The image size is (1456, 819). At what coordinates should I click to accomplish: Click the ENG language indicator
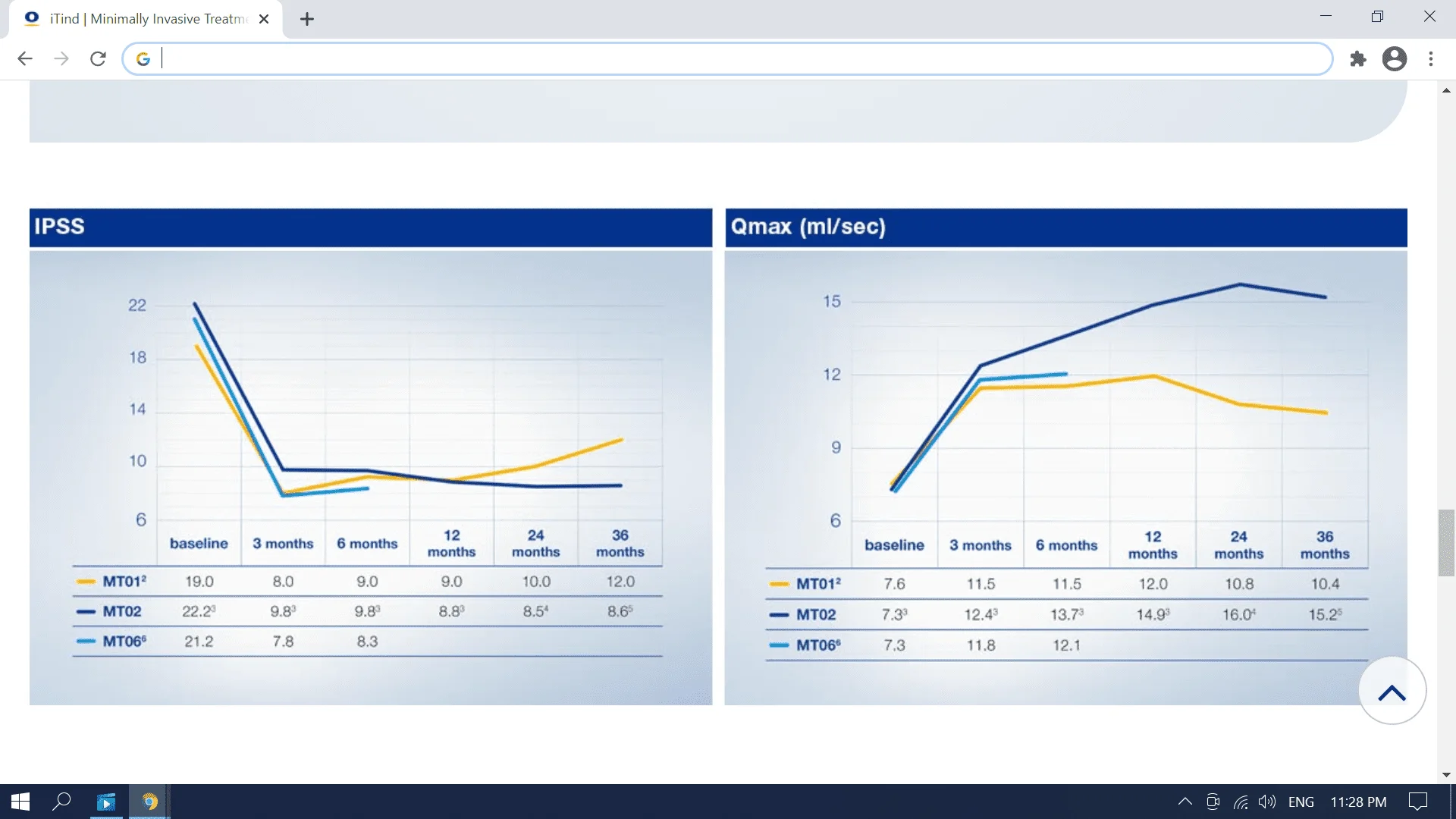click(1301, 802)
